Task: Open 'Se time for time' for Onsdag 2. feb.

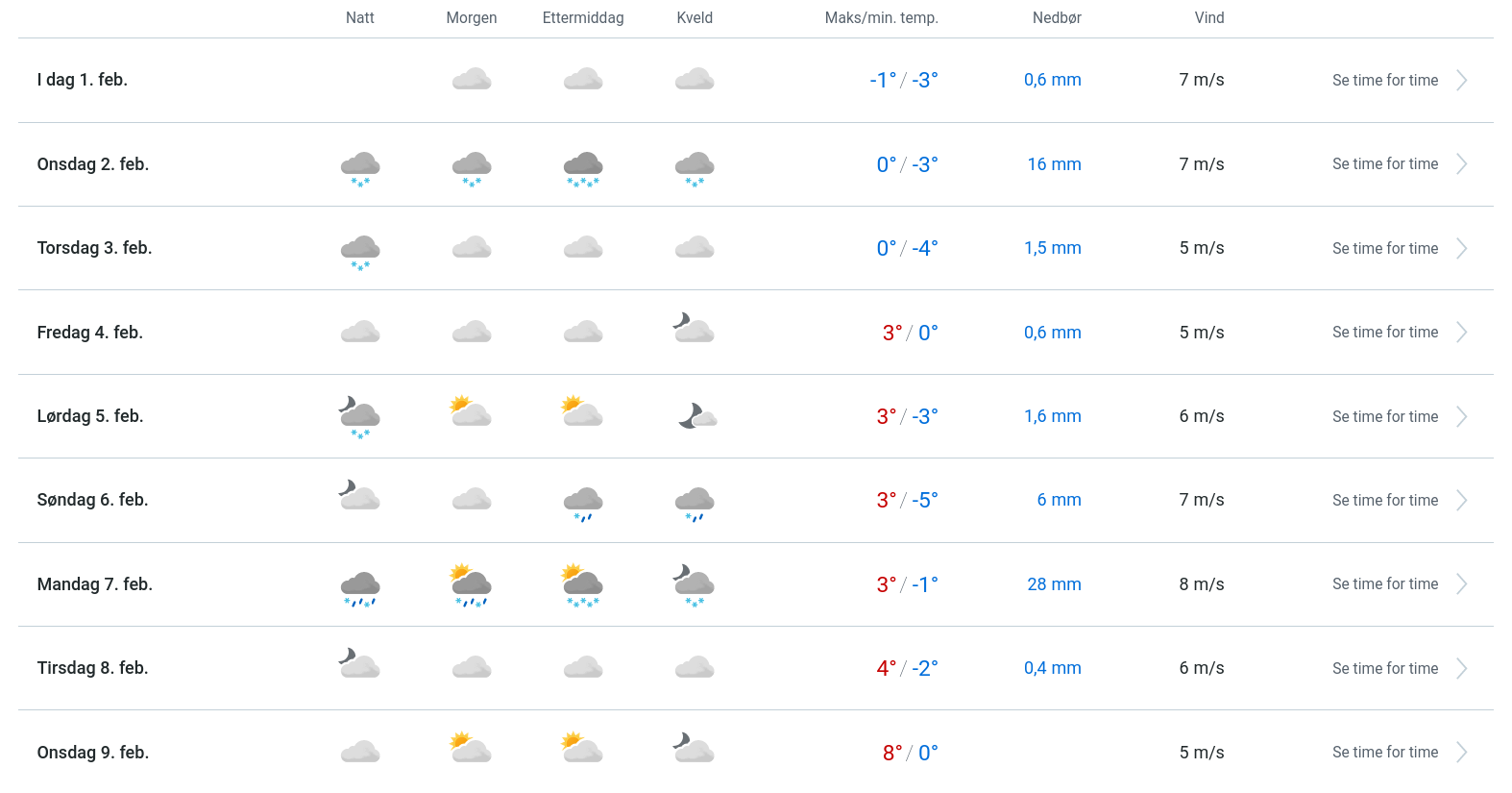Action: [x=1384, y=164]
